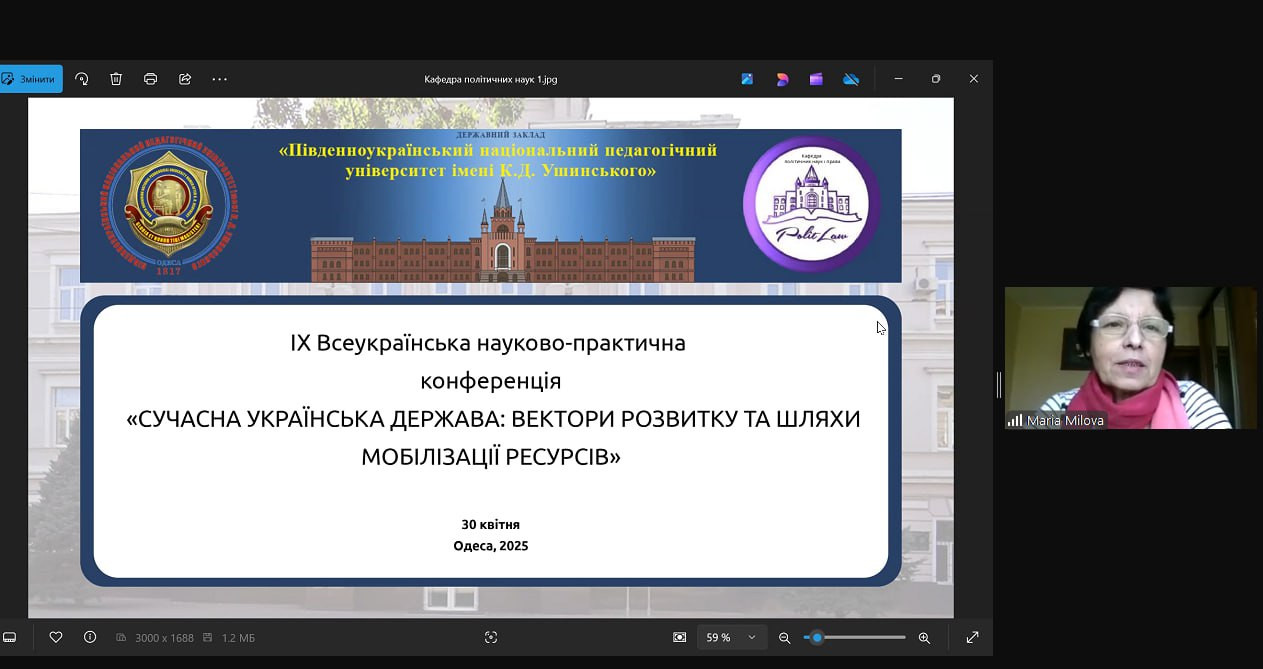The height and width of the screenshot is (669, 1263).
Task: Fit image to window using the fit icon
Action: click(680, 637)
